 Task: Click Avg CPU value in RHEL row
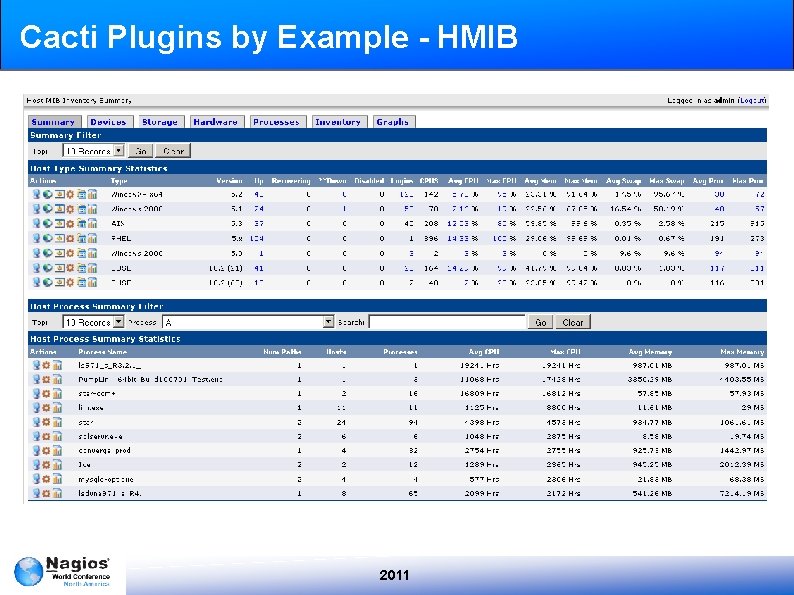pyautogui.click(x=463, y=238)
